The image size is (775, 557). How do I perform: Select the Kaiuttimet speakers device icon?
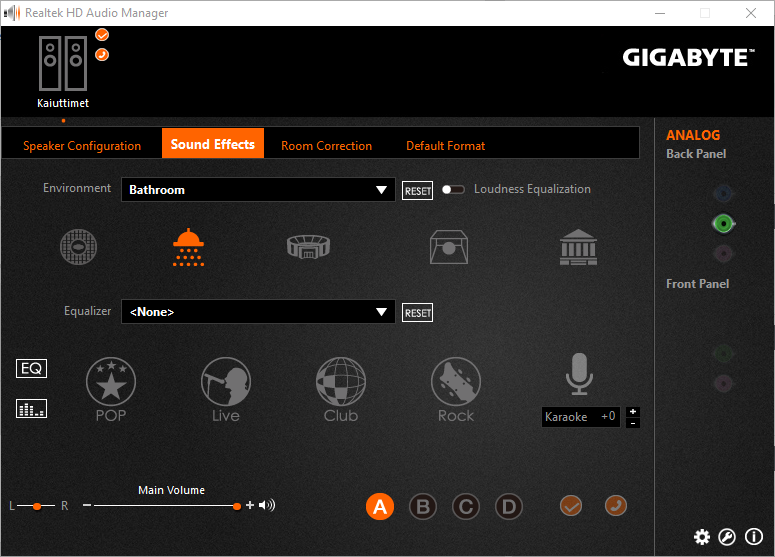click(63, 64)
